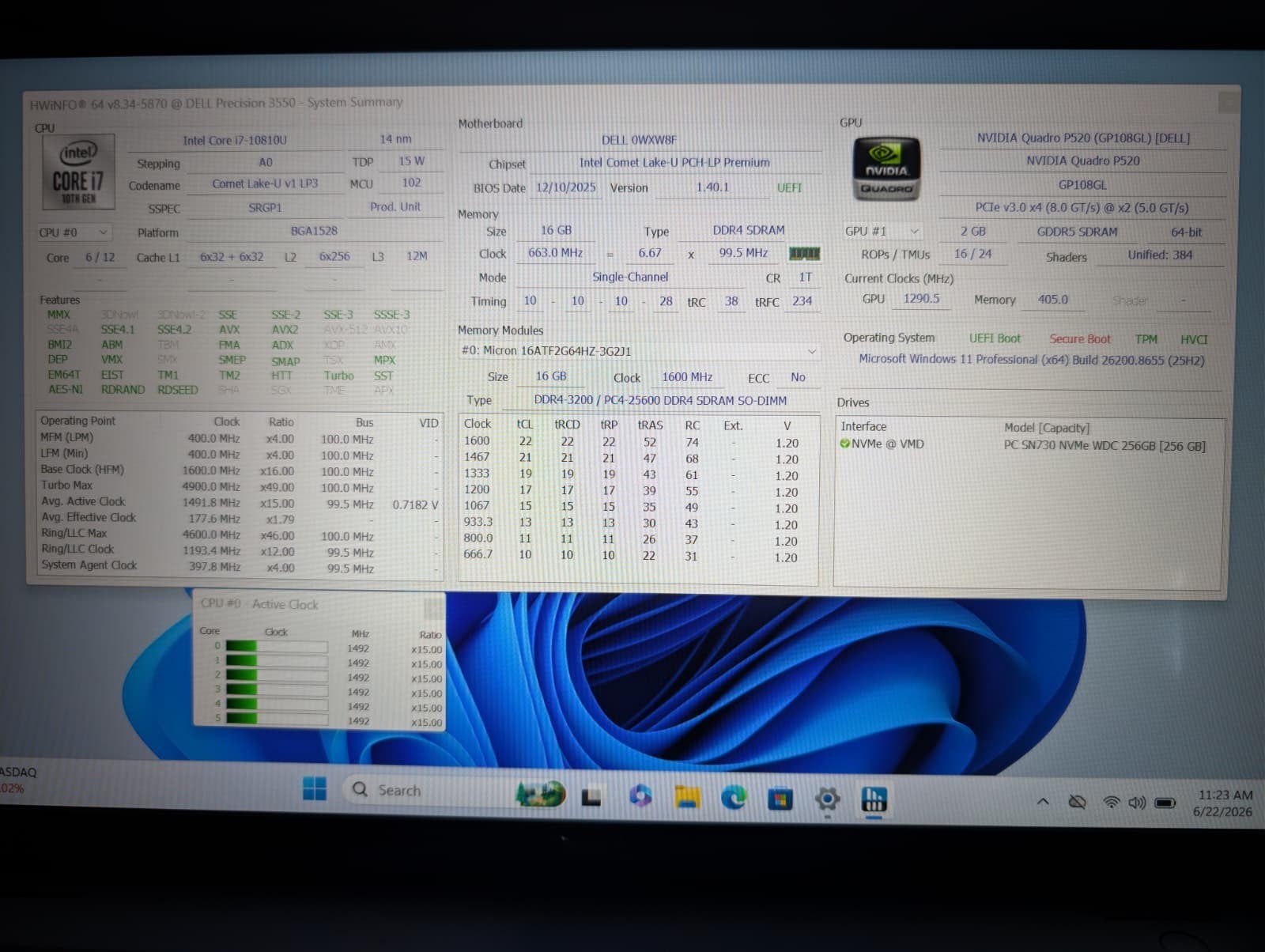Open Wi-Fi network tray icon
The image size is (1265, 952).
1112,803
